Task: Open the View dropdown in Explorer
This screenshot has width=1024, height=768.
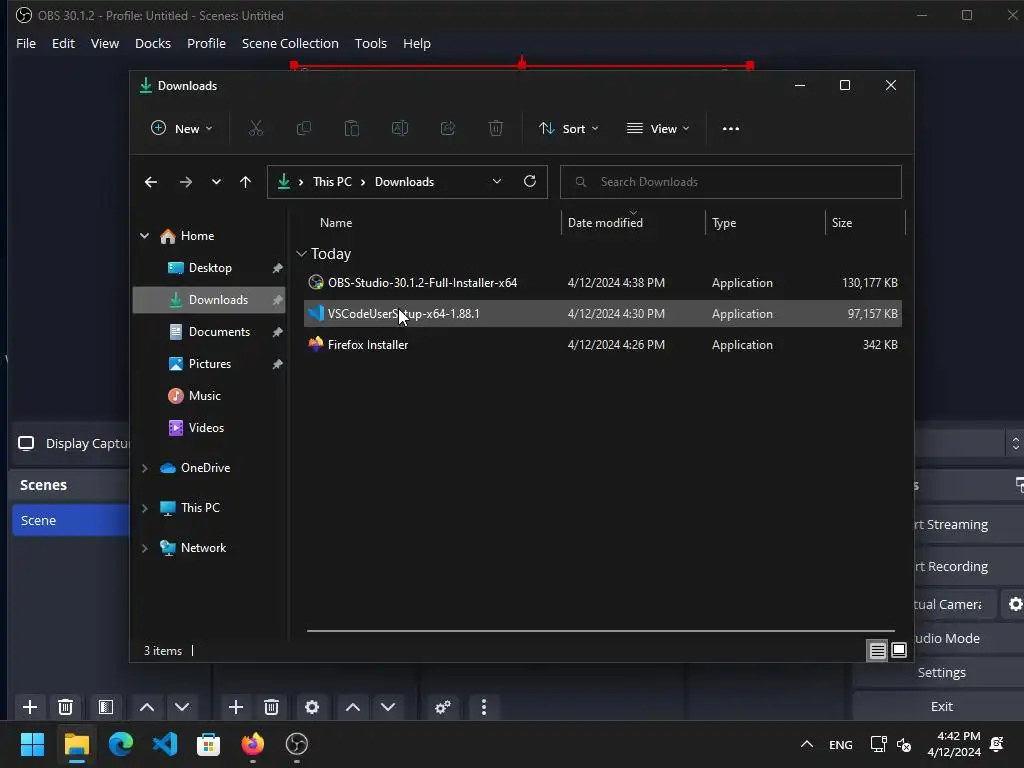Action: tap(658, 129)
